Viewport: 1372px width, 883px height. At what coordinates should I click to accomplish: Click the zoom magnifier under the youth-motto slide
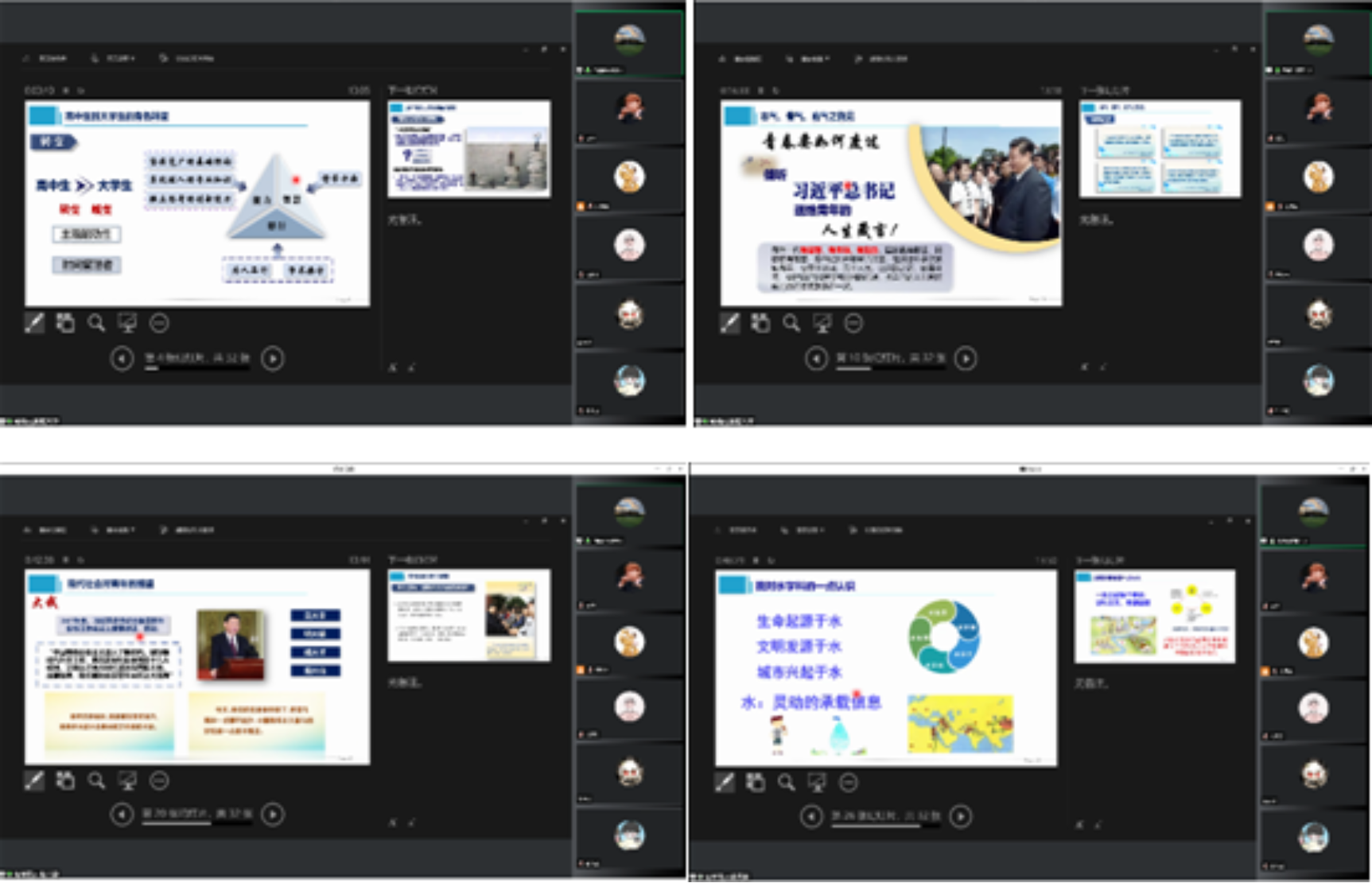click(791, 323)
